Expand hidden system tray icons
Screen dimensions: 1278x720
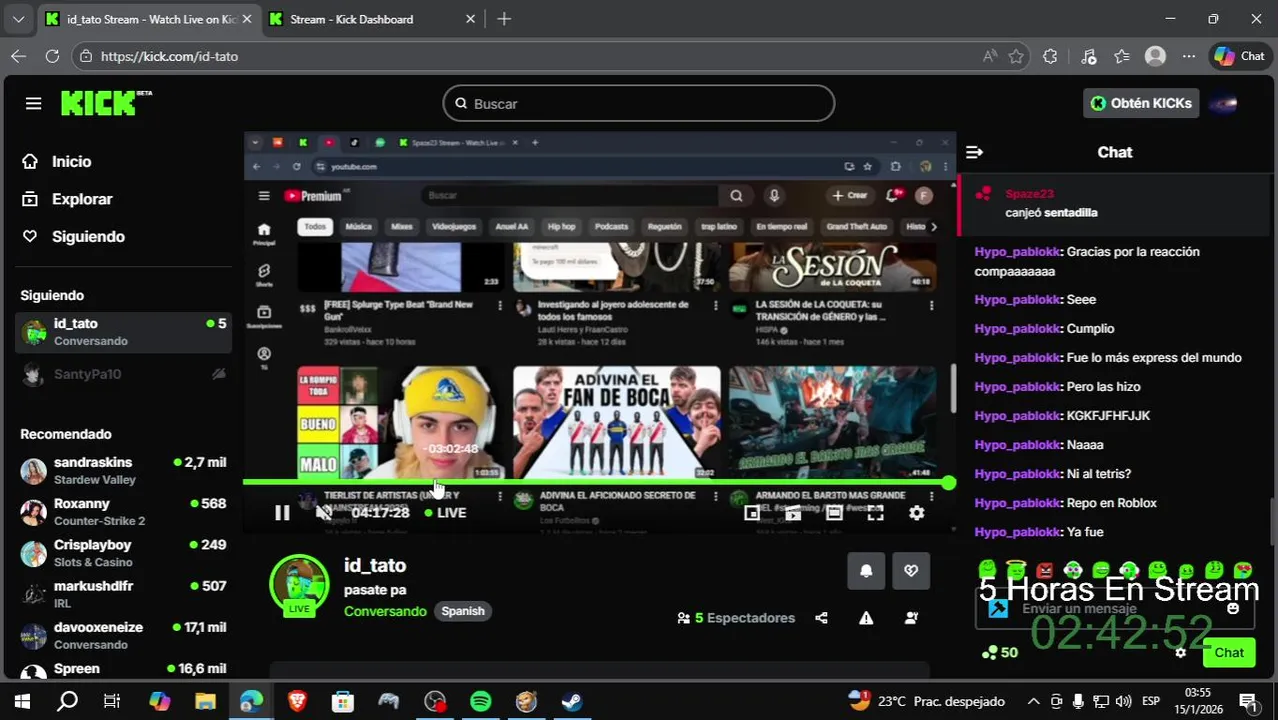point(1034,701)
